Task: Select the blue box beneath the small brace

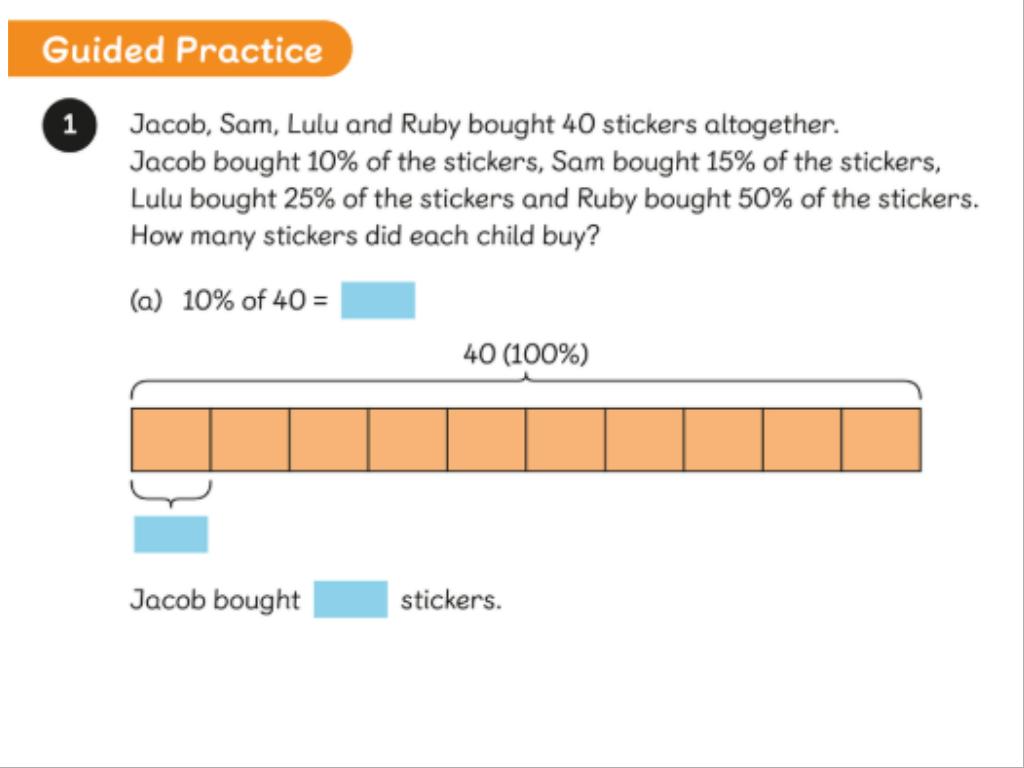Action: pyautogui.click(x=171, y=534)
